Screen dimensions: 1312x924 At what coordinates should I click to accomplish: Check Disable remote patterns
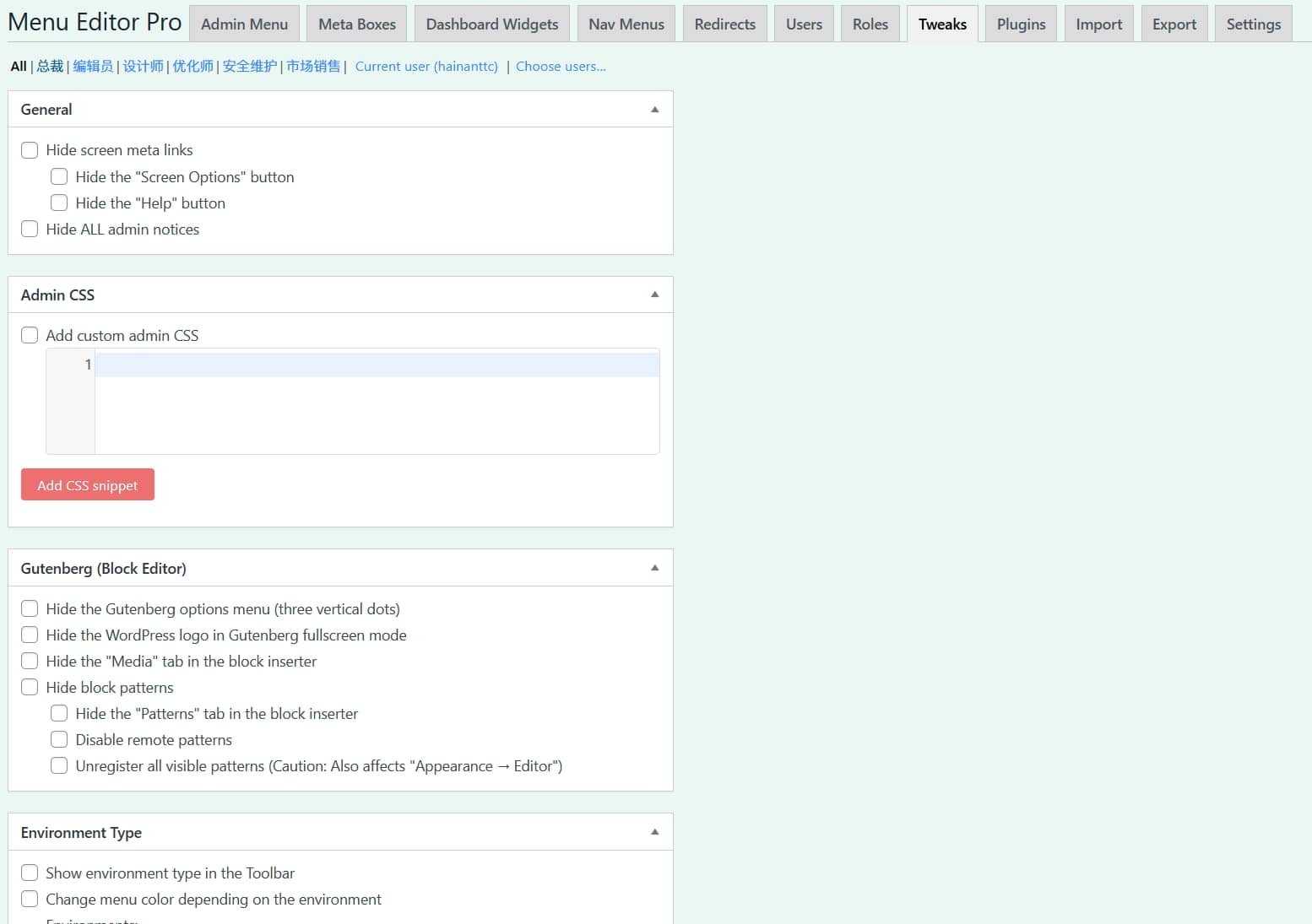59,740
